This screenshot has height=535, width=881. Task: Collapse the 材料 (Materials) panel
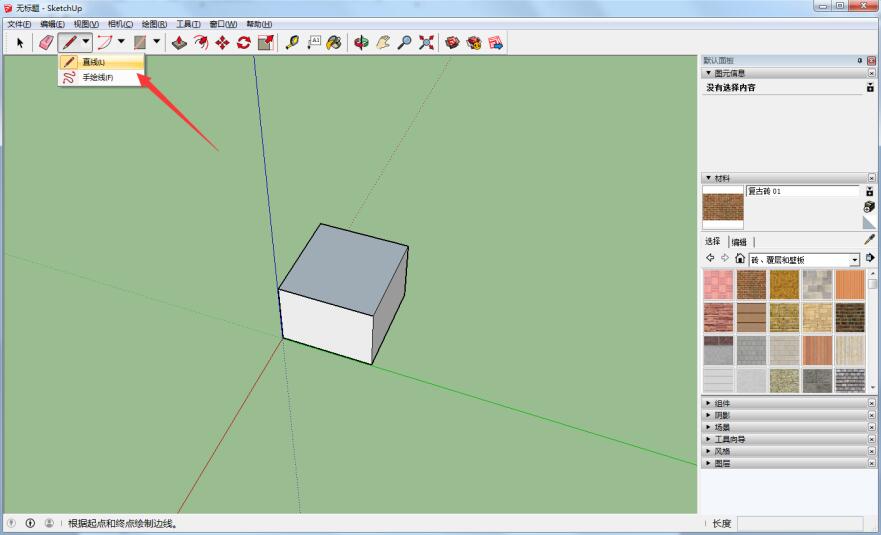click(x=709, y=178)
